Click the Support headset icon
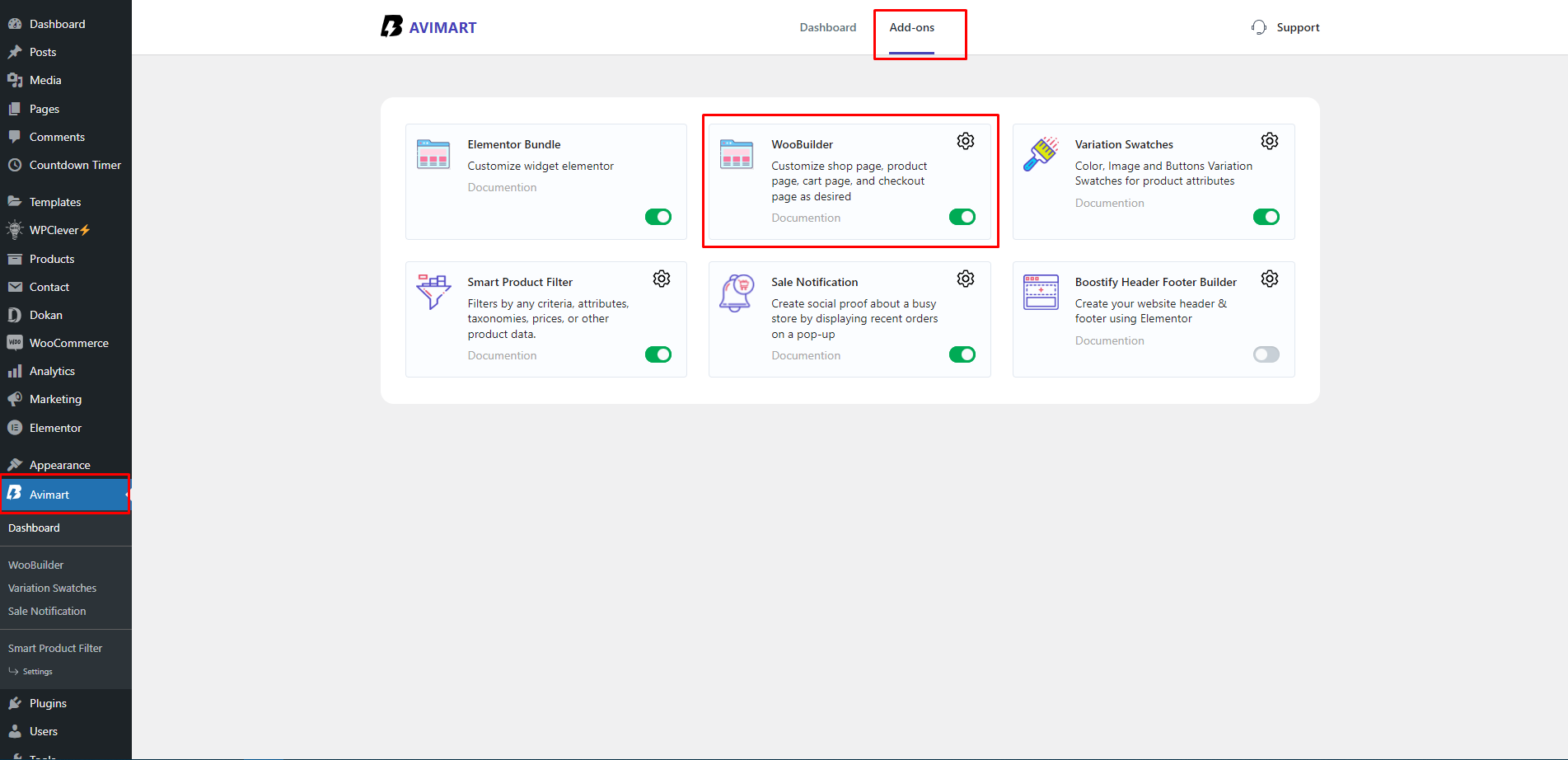Image resolution: width=1568 pixels, height=760 pixels. pos(1259,27)
